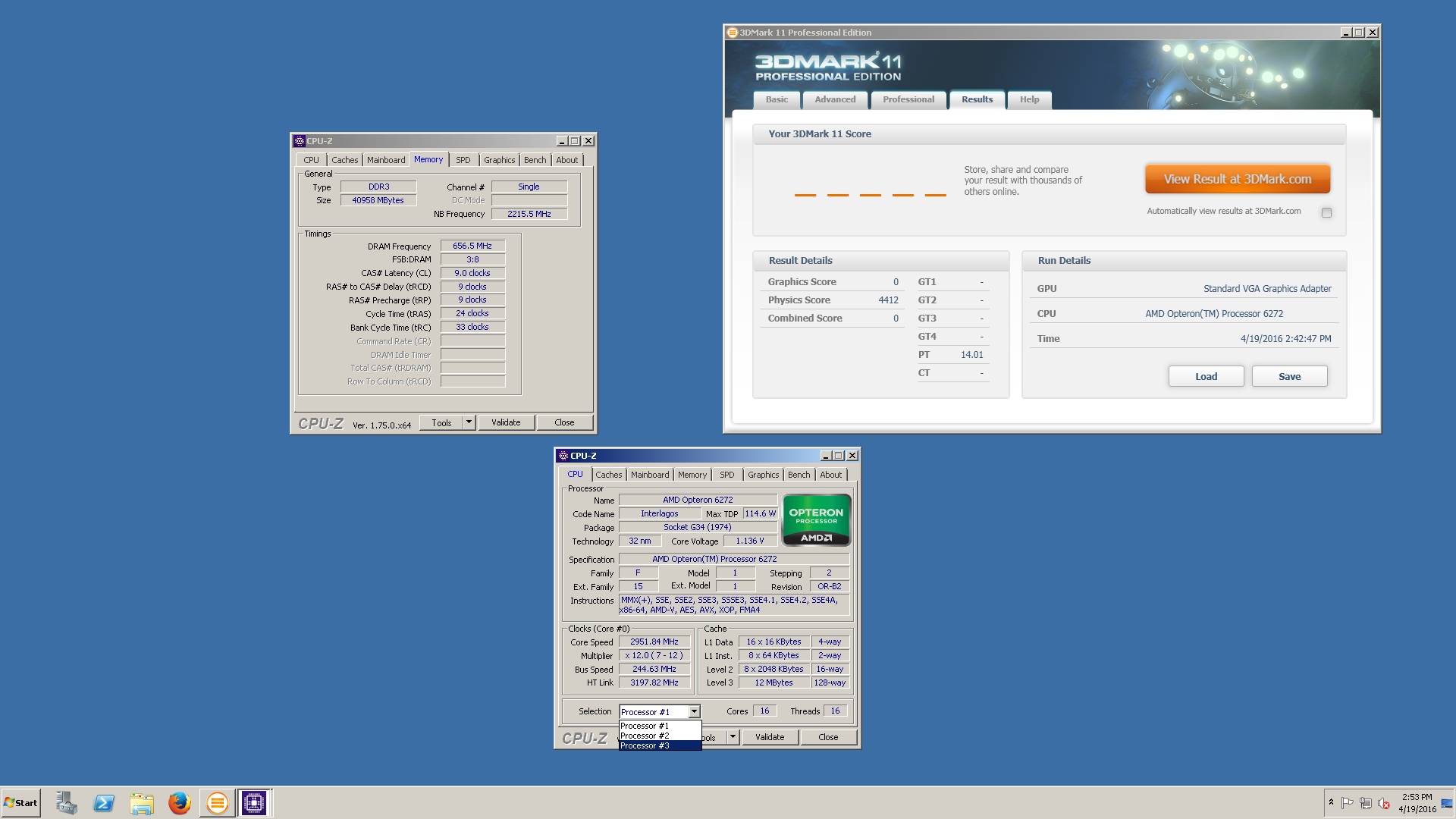Launch Windows PowerShell from the taskbar
The height and width of the screenshot is (819, 1456).
[104, 802]
